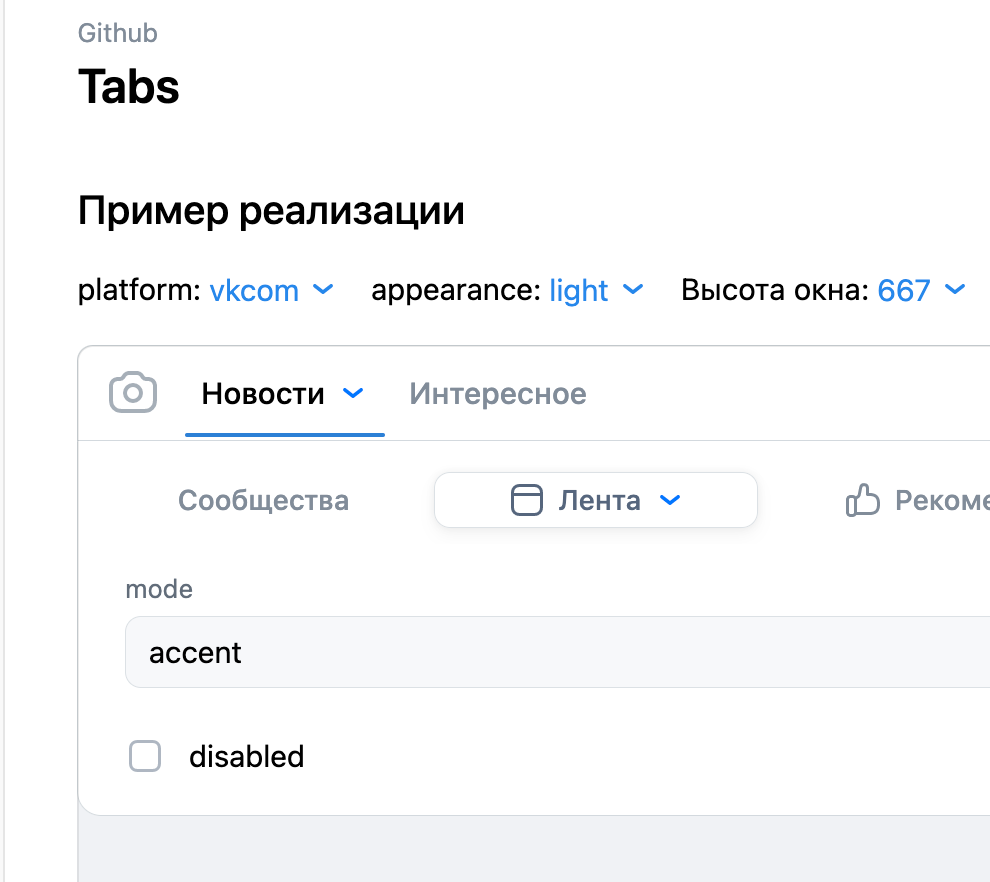Click the thumbs-up icon next to Рекомендации
This screenshot has height=882, width=990.
point(862,500)
